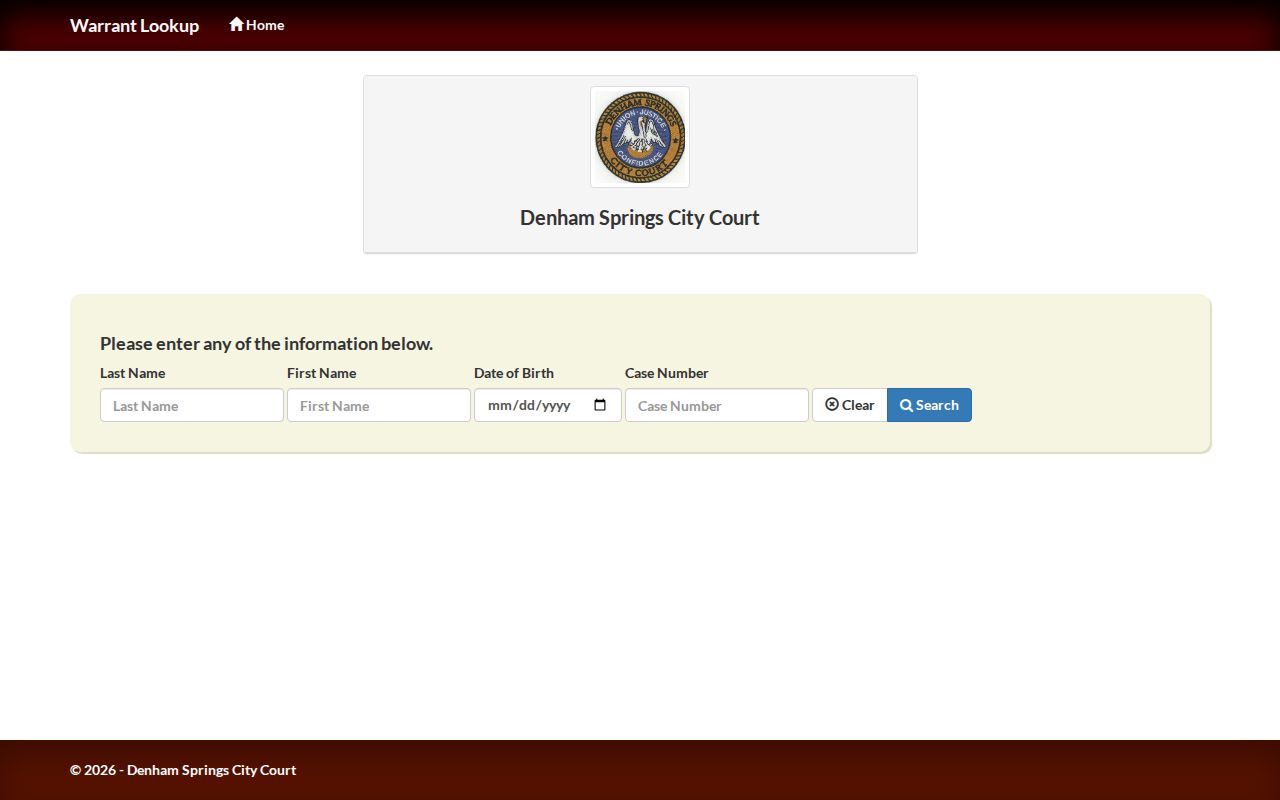Select the "Please enter any of the information" text

(x=266, y=344)
